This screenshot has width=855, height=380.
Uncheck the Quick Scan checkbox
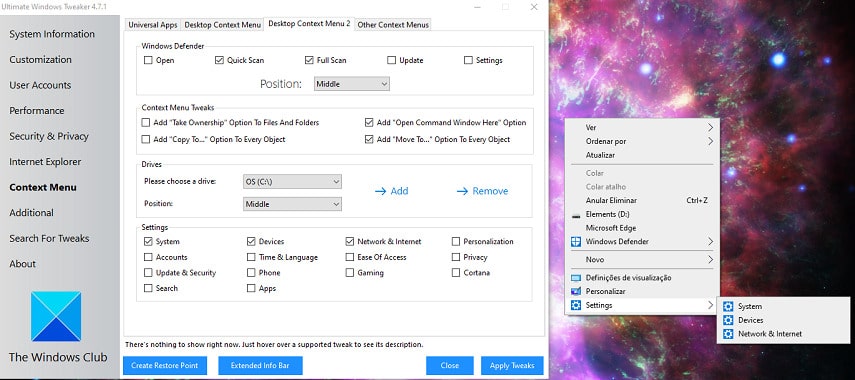pos(219,61)
